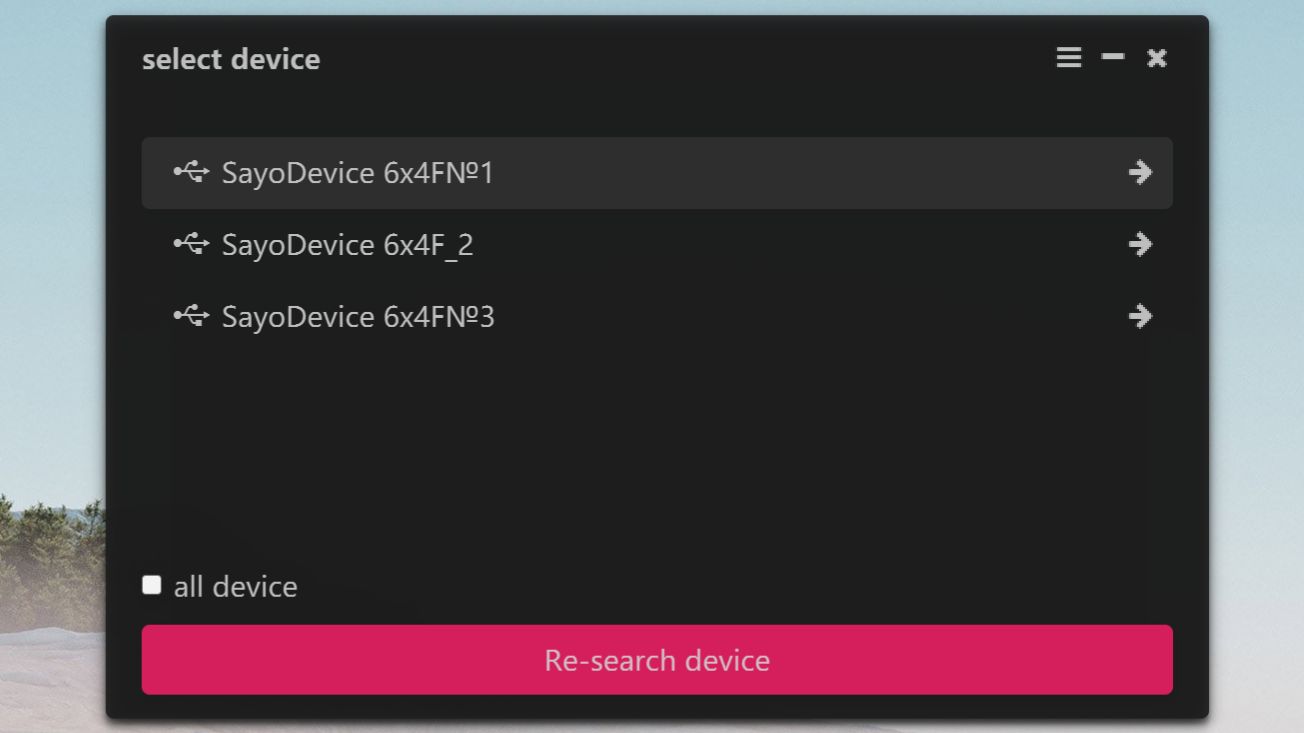This screenshot has width=1304, height=733.
Task: Click USB icon beside SayoDevice 6x4F№1
Action: tap(191, 172)
